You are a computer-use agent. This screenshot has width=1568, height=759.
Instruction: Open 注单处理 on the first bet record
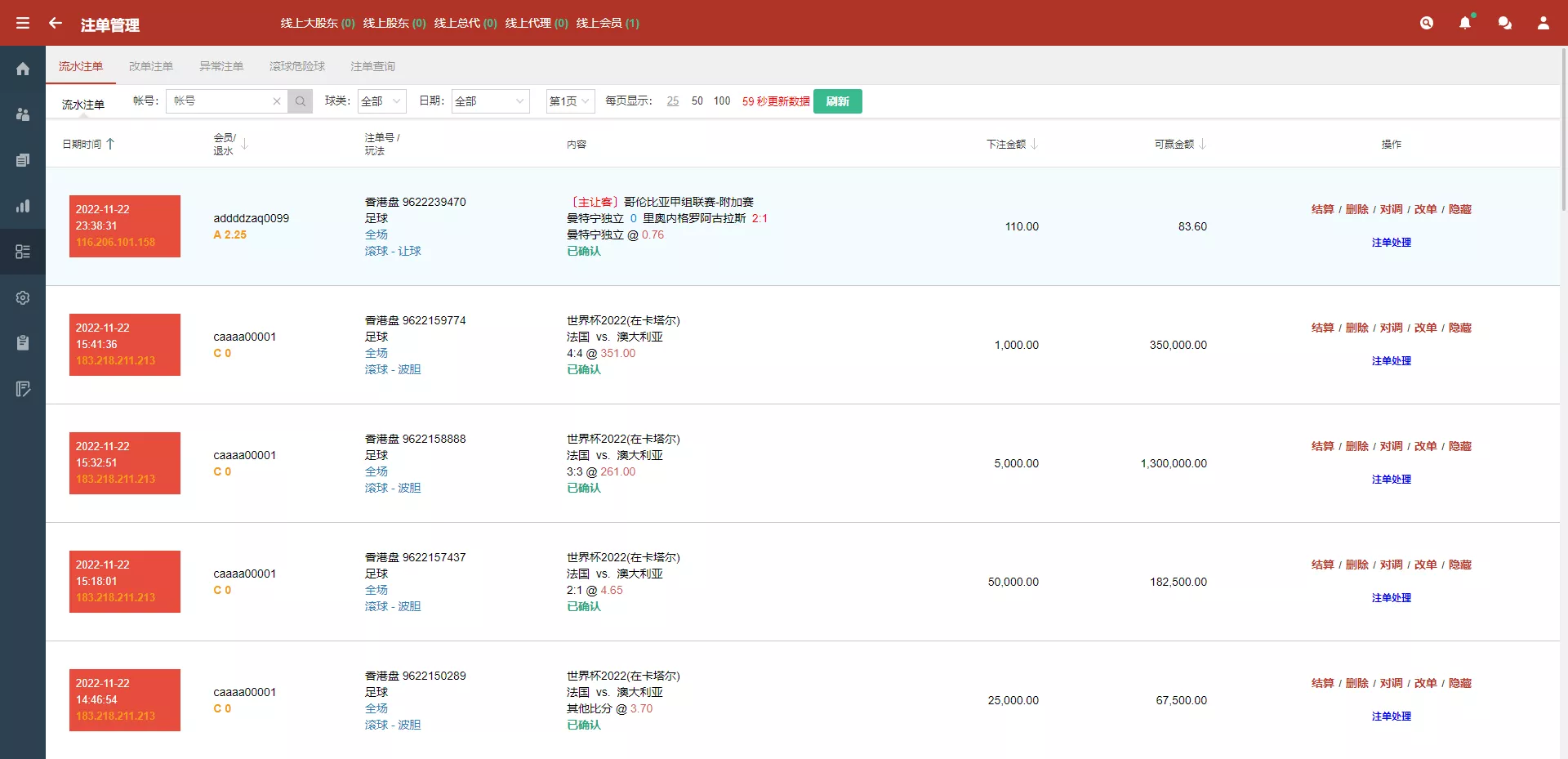point(1391,242)
